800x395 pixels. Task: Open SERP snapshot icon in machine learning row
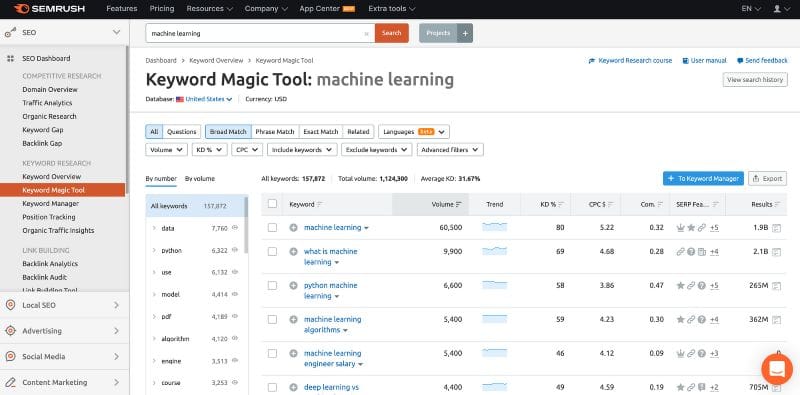(776, 228)
